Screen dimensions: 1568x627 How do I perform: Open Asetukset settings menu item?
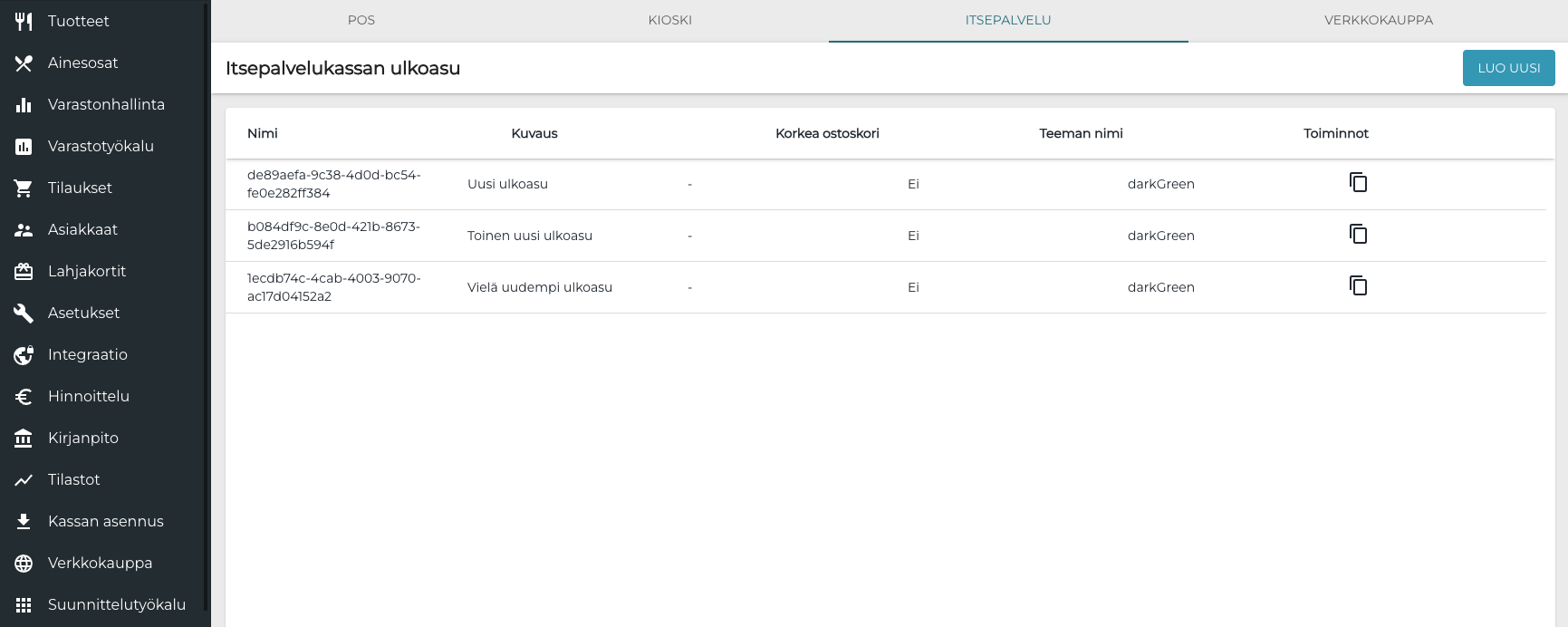[103, 313]
